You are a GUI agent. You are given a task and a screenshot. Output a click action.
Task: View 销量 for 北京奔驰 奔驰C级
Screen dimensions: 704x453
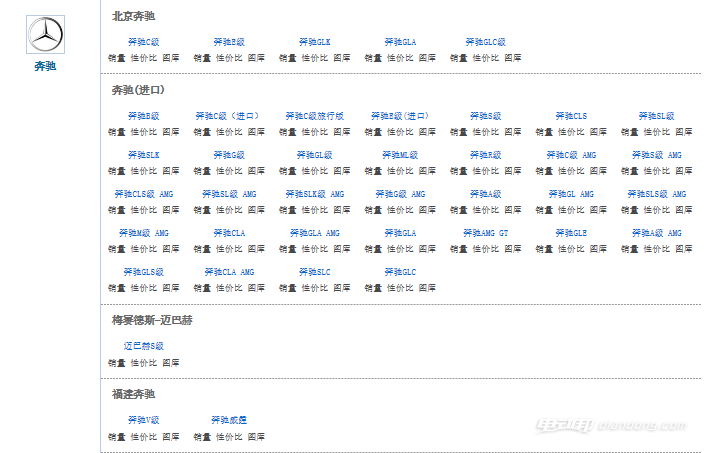117,58
